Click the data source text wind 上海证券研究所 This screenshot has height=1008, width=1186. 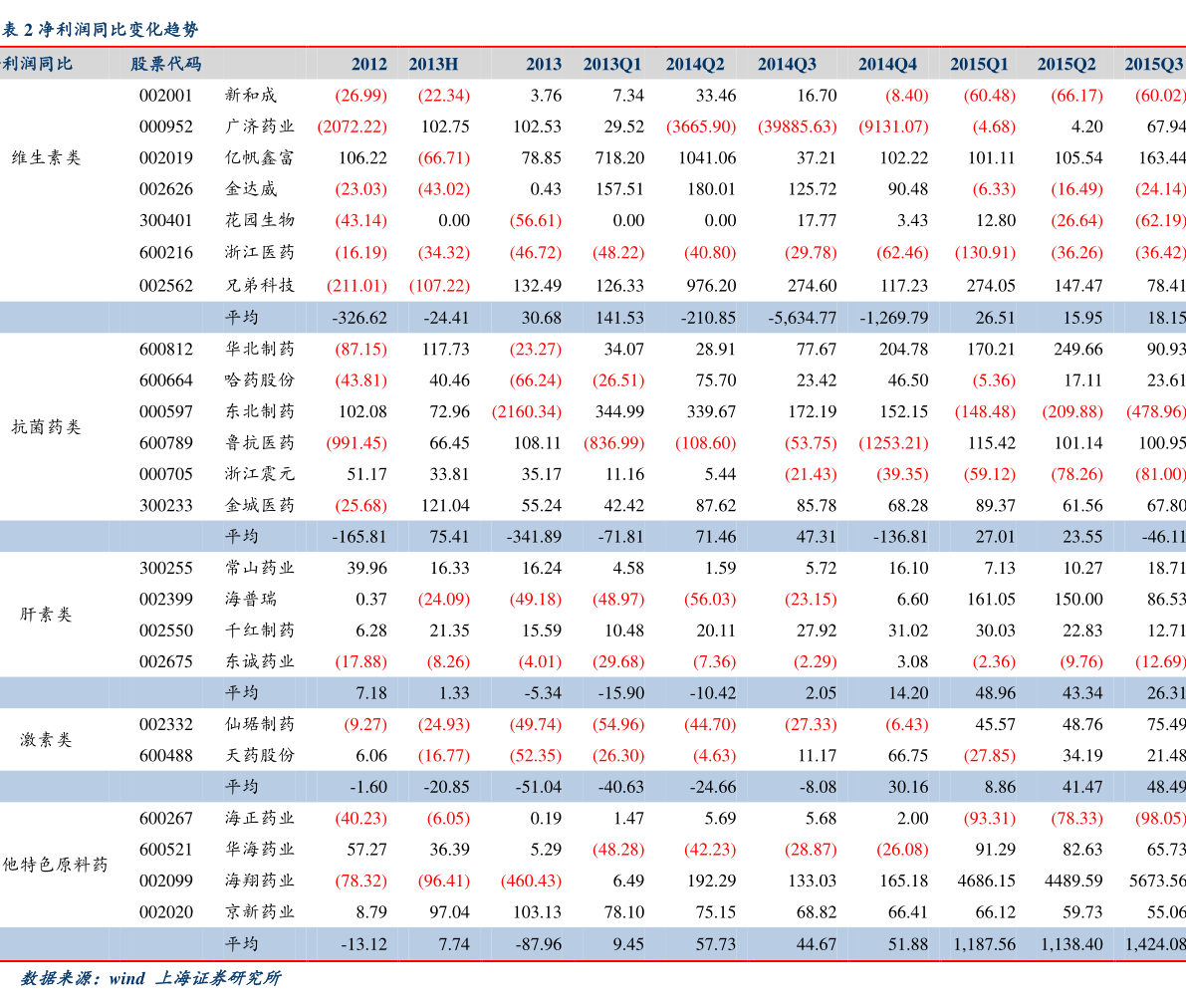pyautogui.click(x=195, y=978)
